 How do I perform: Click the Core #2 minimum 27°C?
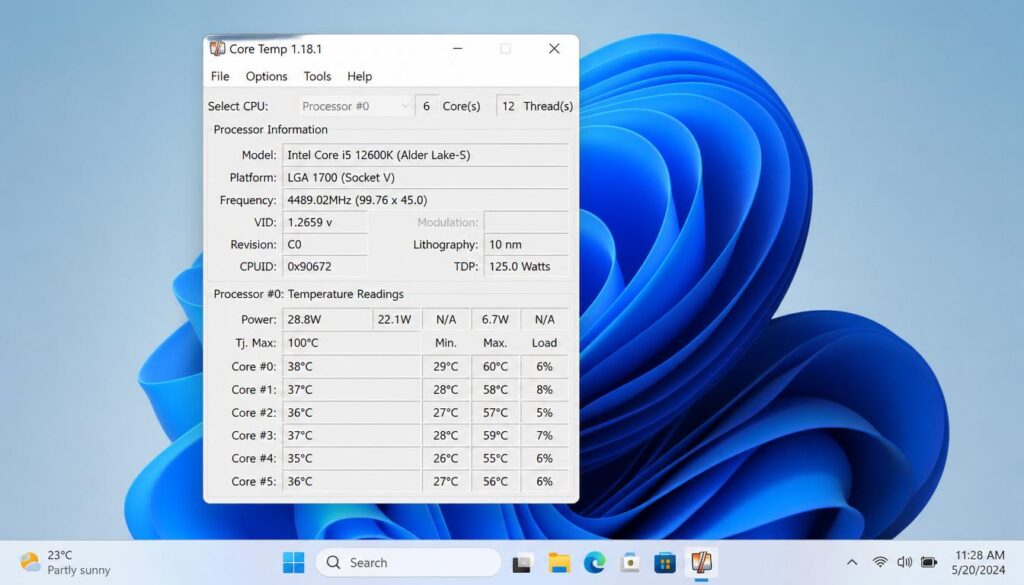pos(446,413)
